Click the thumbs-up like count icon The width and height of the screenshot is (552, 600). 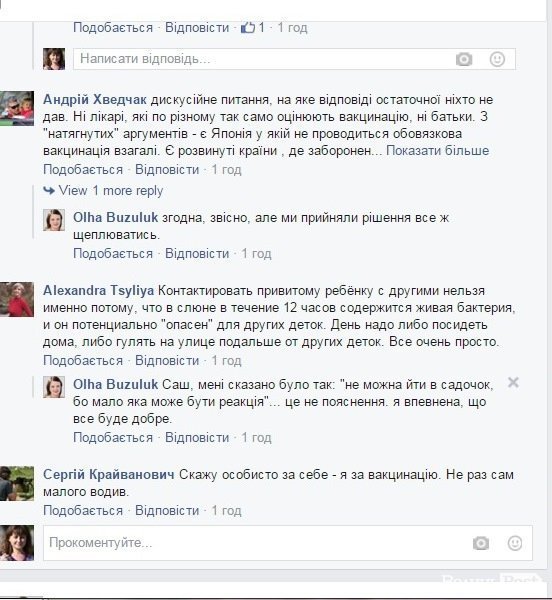point(248,28)
